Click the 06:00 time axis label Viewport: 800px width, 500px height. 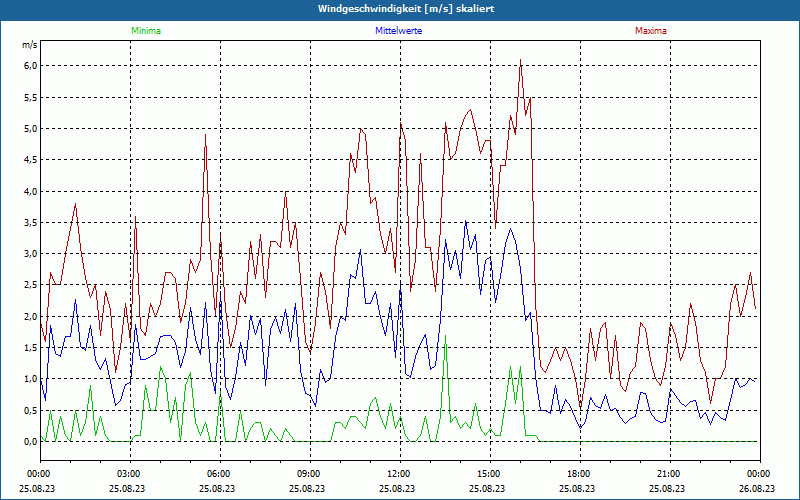(x=220, y=474)
